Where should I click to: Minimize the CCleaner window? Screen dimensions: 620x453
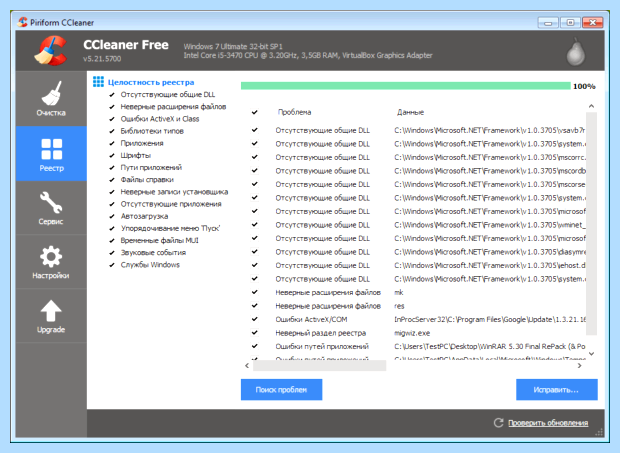click(548, 23)
